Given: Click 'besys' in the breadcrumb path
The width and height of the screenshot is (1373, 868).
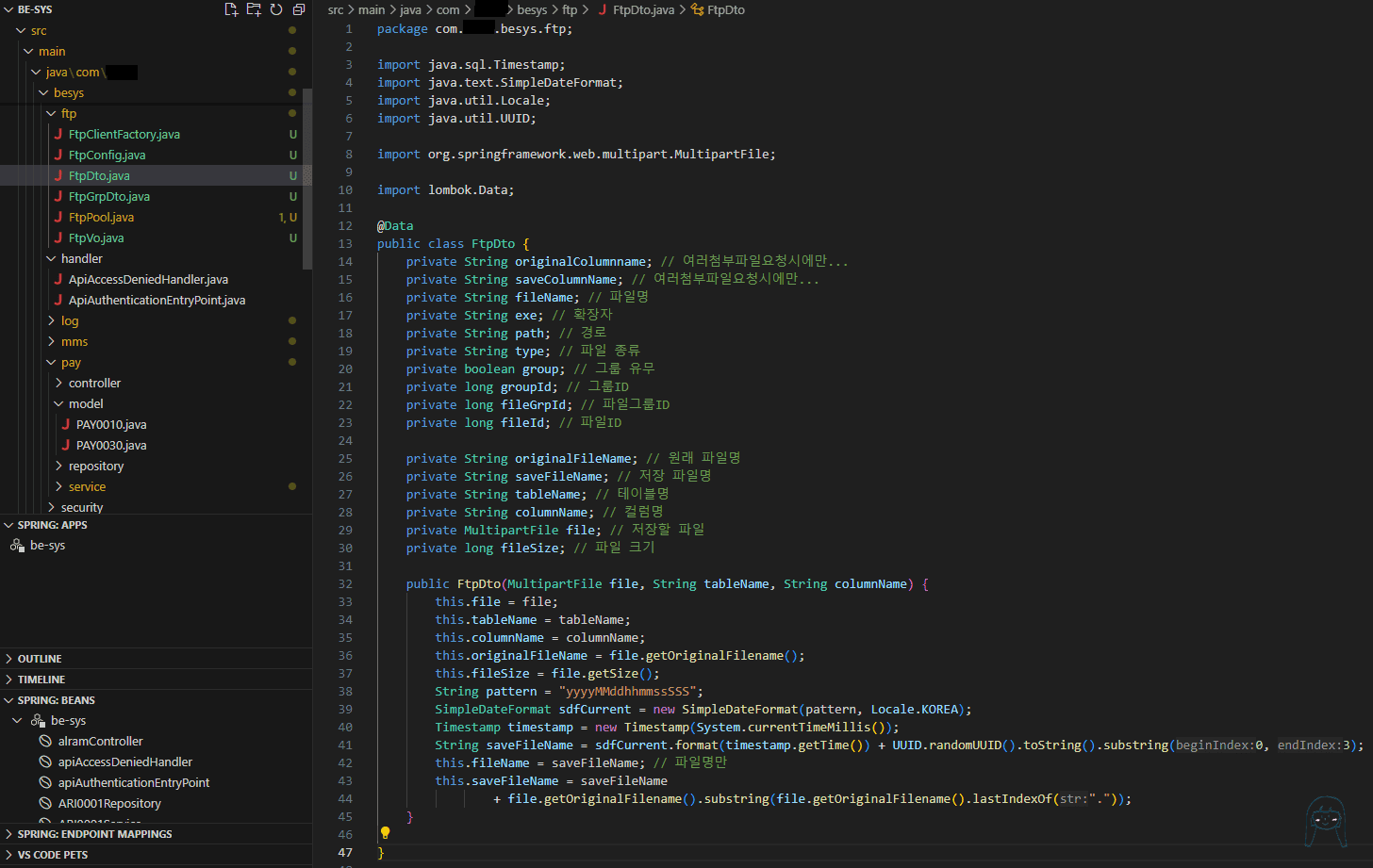Looking at the screenshot, I should 532,9.
